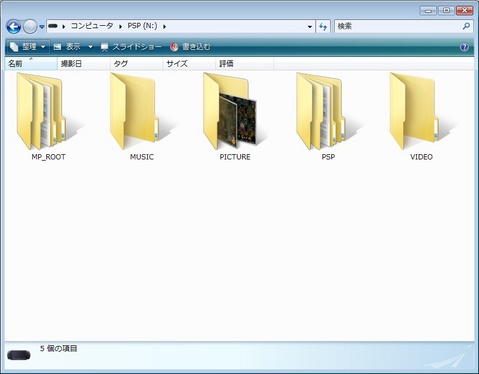Click the PSP folder name label
Viewport: 479px width, 374px height.
click(x=328, y=157)
